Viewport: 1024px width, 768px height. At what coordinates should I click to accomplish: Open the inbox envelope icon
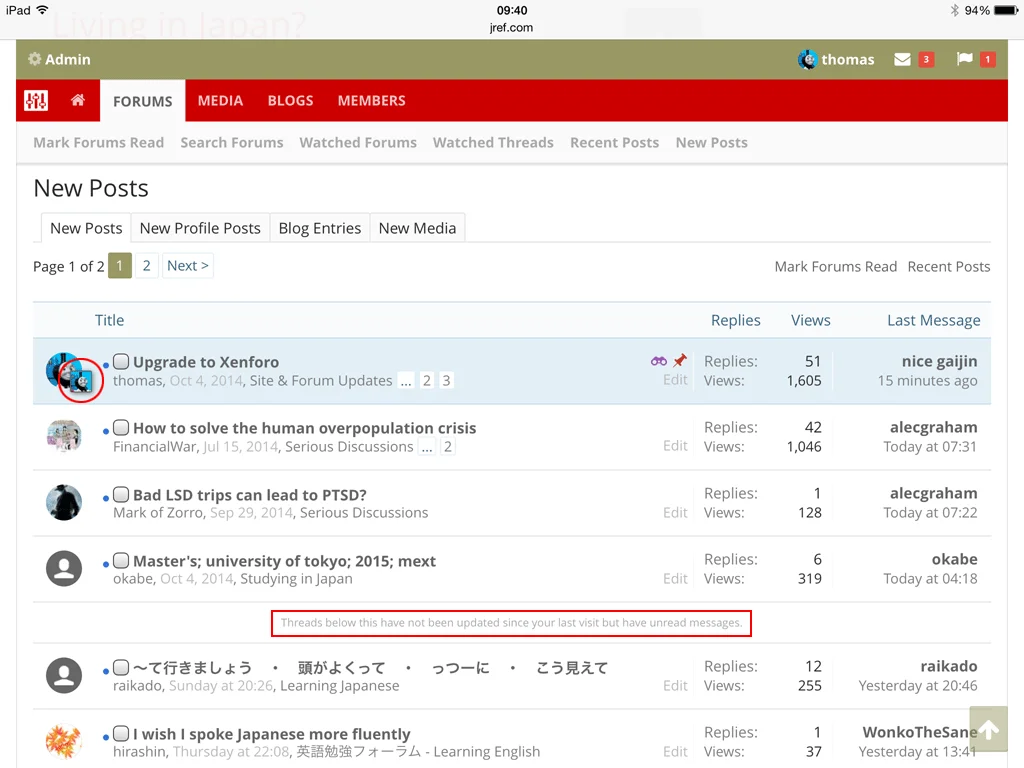click(903, 59)
